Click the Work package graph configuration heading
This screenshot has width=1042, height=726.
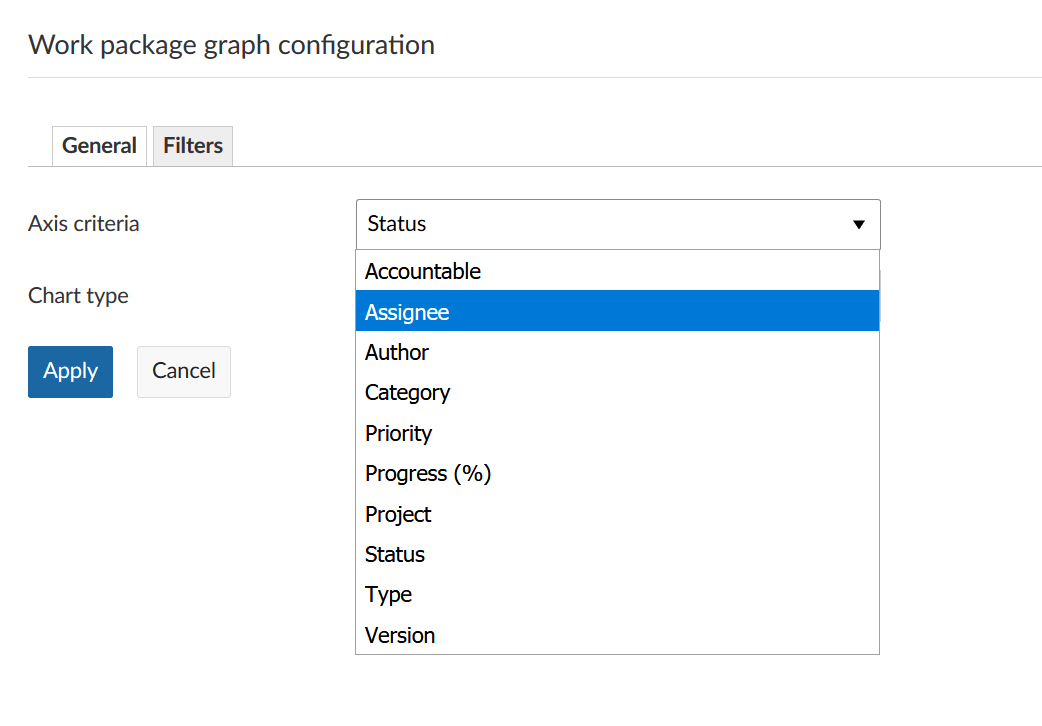(231, 45)
